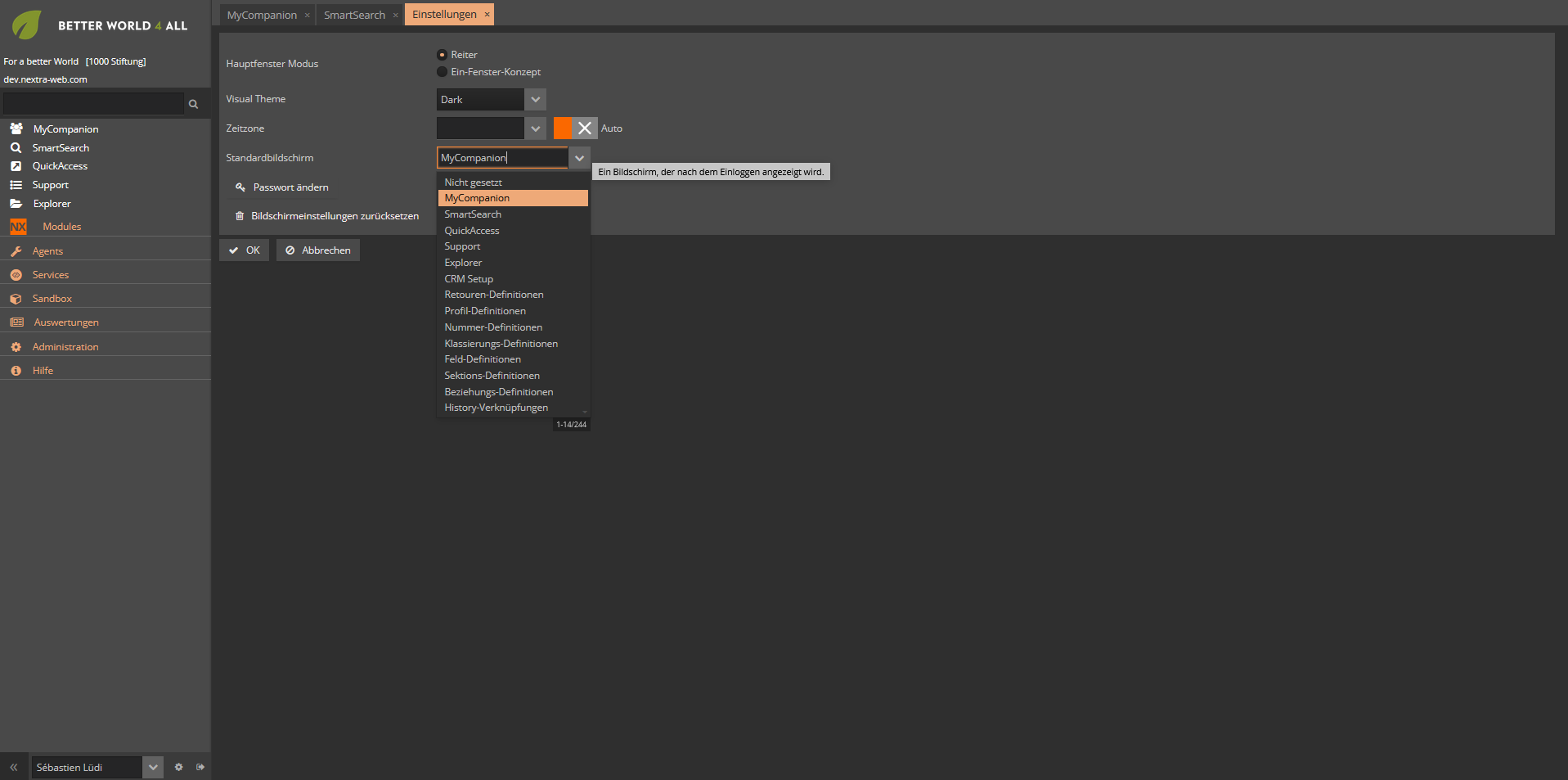The image size is (1568, 780).
Task: Open the user dropdown next to Sébastien Lüdi
Action: (x=152, y=767)
